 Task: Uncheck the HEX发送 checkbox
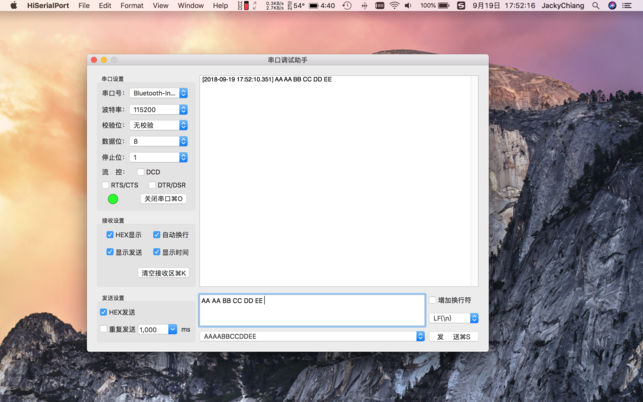coord(103,312)
